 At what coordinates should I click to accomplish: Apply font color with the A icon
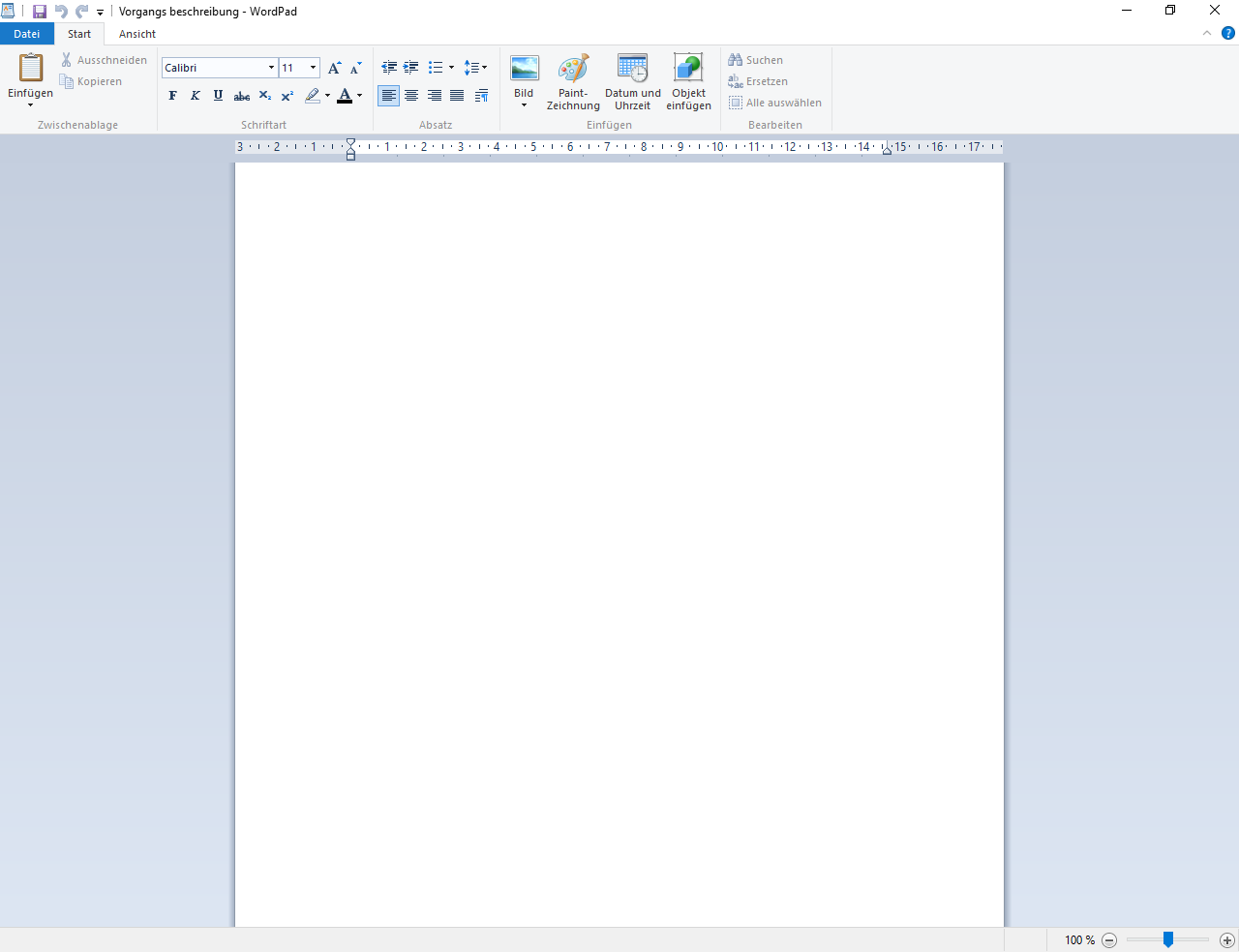[345, 96]
